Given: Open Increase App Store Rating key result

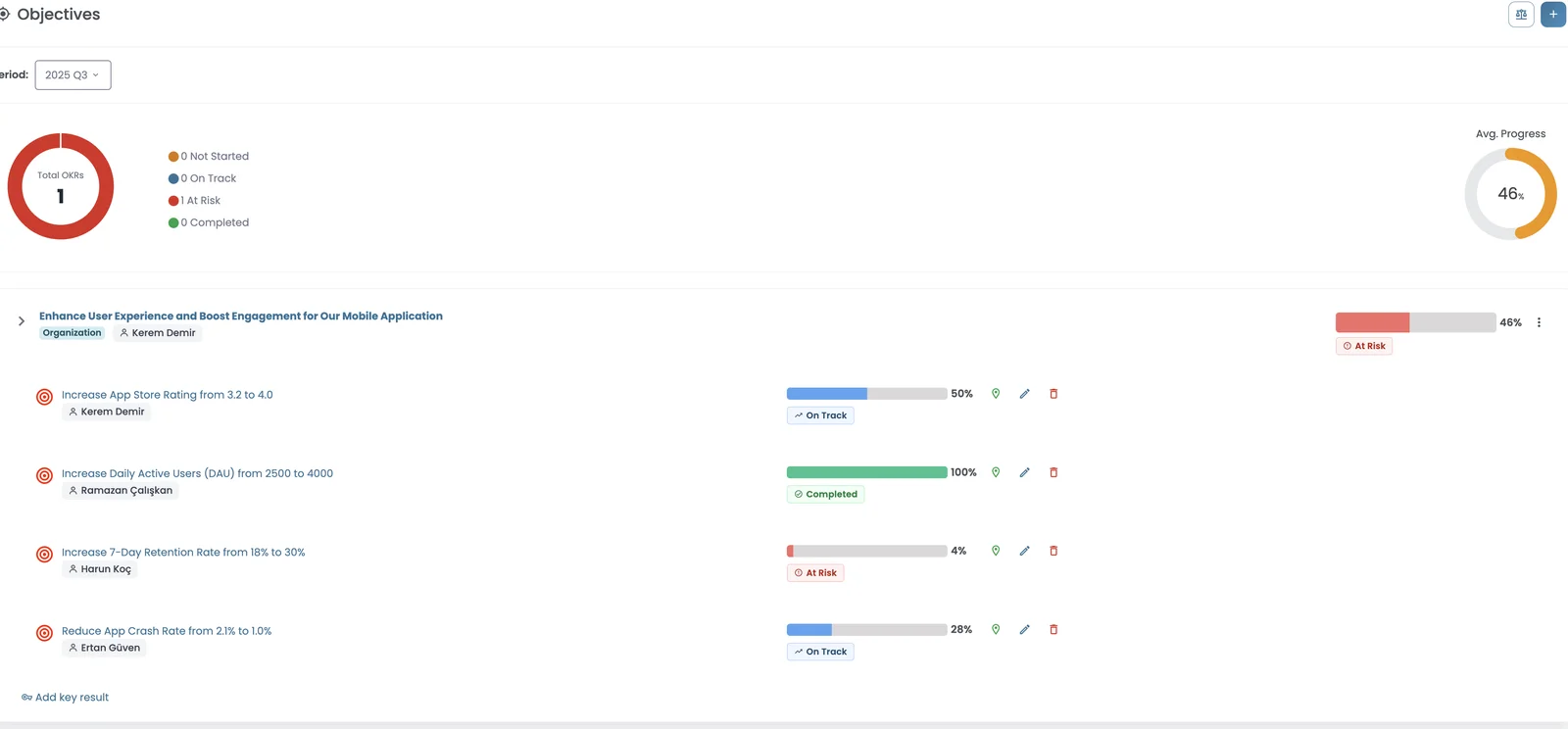Looking at the screenshot, I should (168, 395).
